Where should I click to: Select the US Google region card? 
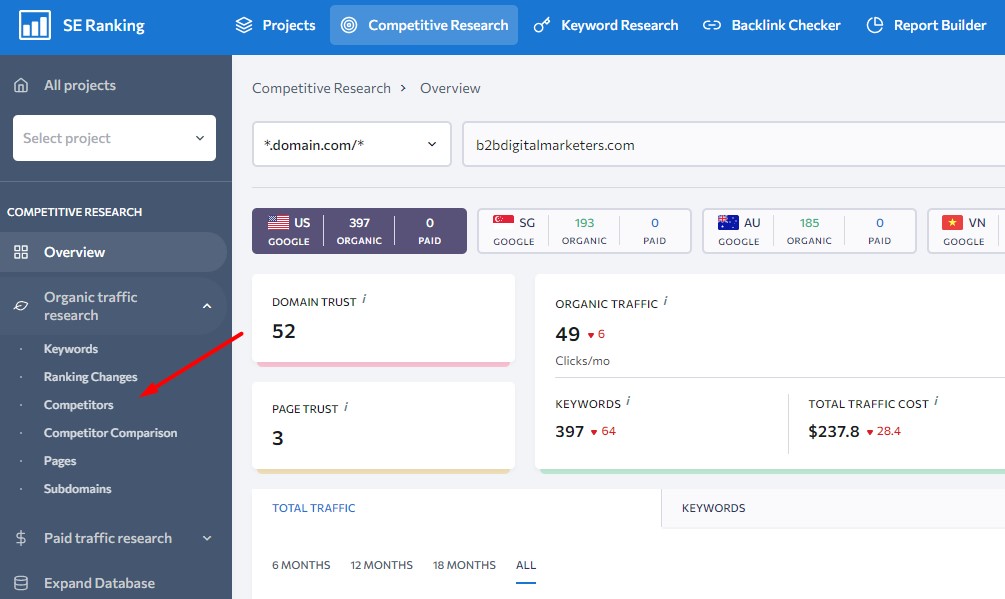[359, 231]
